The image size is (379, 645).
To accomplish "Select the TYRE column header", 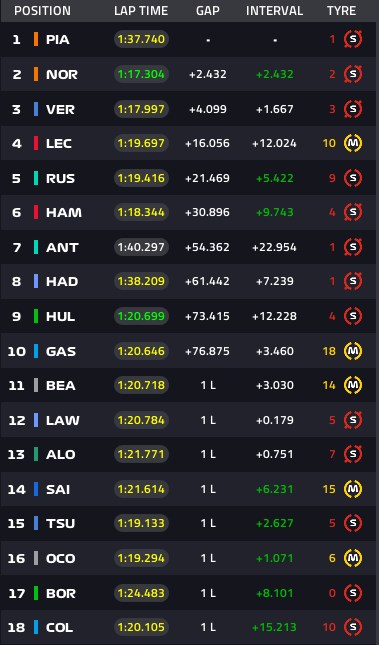I will point(342,11).
